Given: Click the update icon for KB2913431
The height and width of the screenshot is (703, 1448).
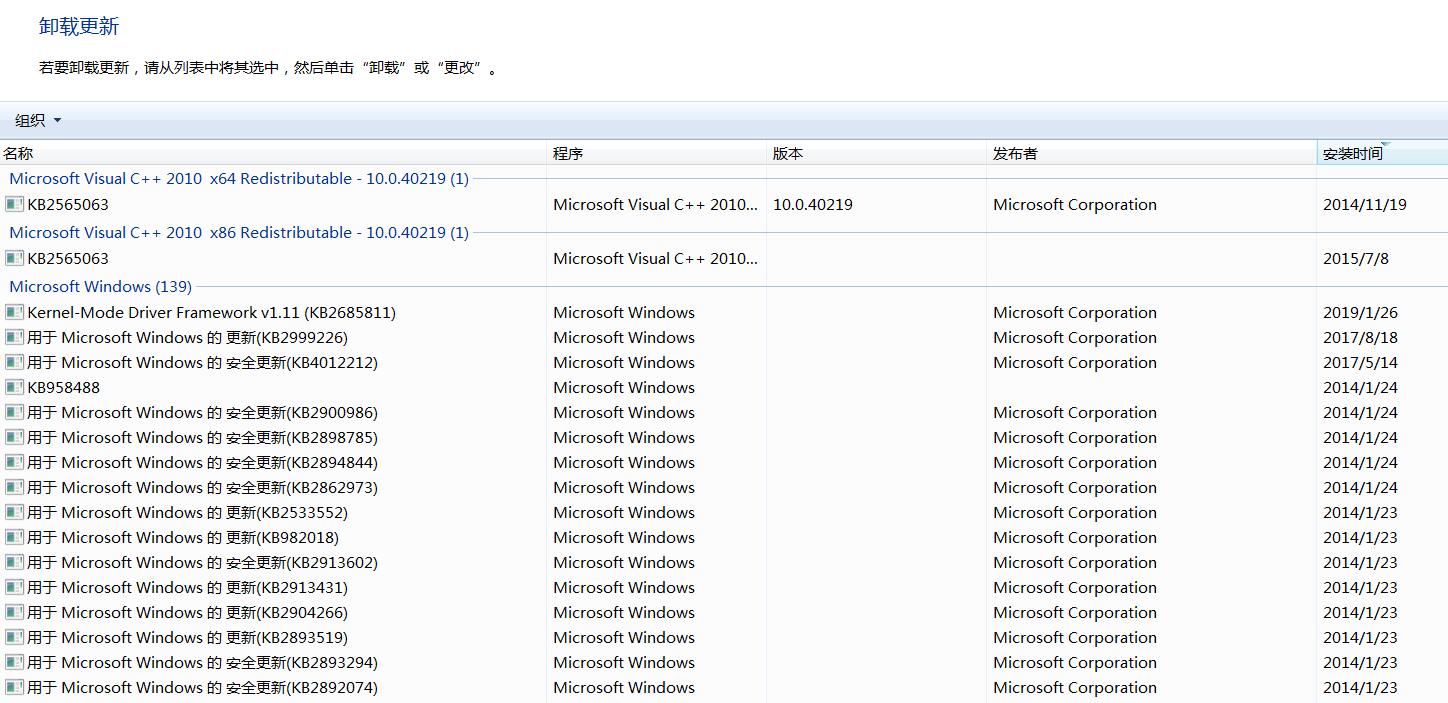Looking at the screenshot, I should (x=14, y=587).
